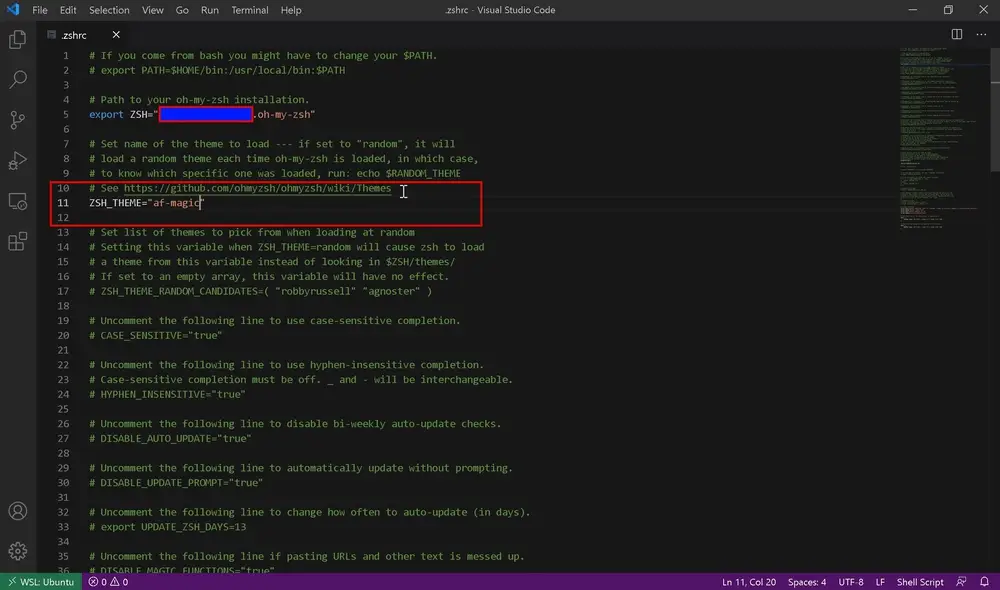Open the Accounts menu icon
Screen dimensions: 1000x590
[x=18, y=511]
